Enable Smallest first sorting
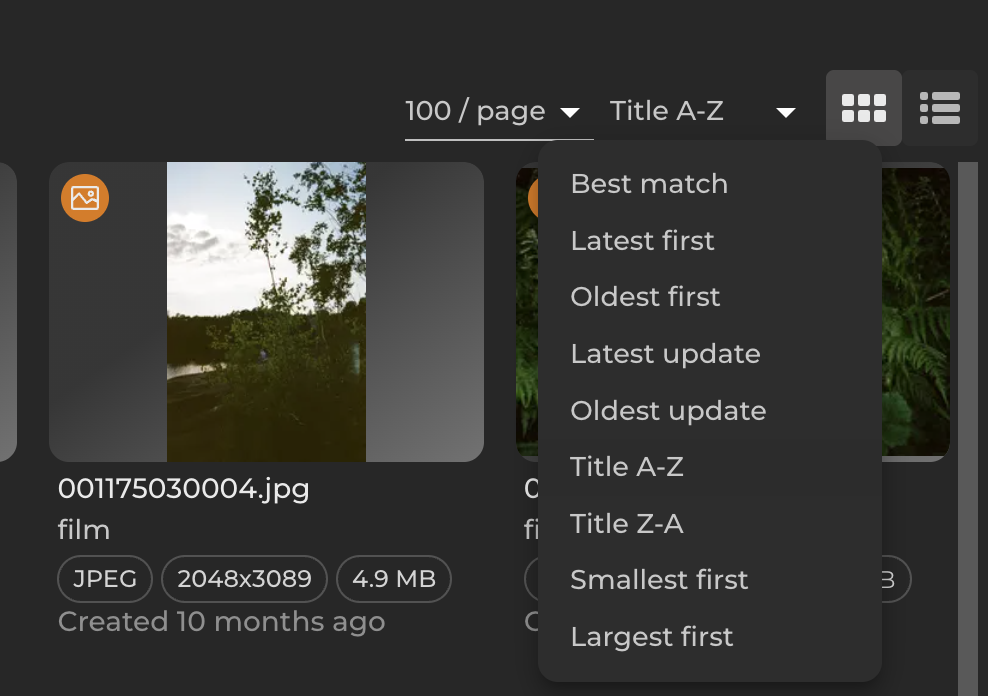The height and width of the screenshot is (696, 988). tap(659, 580)
